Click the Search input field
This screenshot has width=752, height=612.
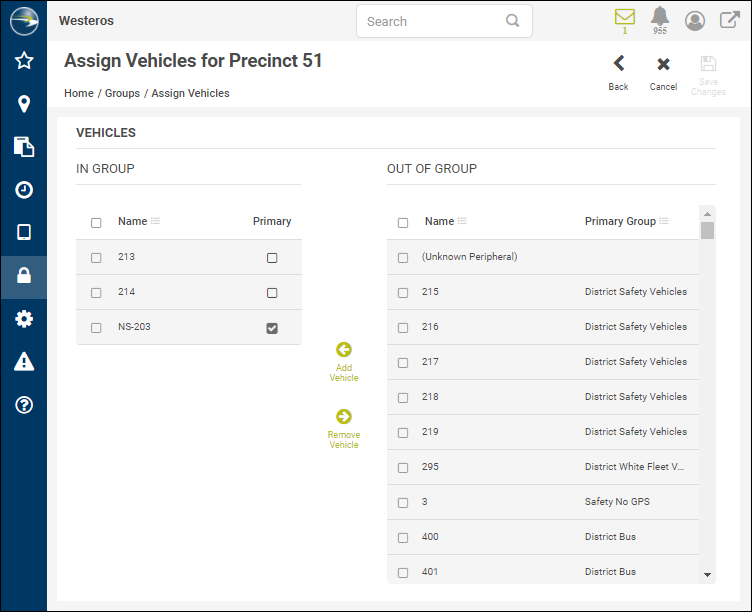434,21
